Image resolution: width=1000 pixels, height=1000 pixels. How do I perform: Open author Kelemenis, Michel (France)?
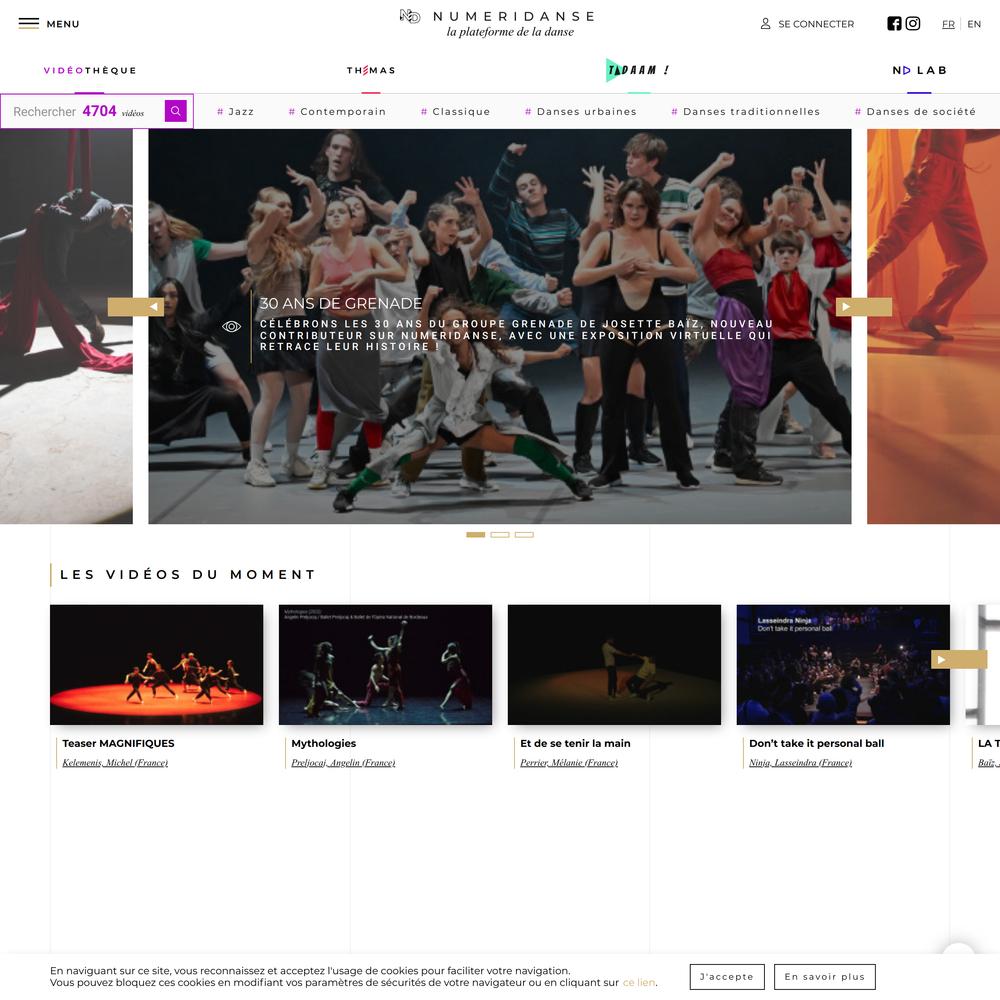[115, 762]
